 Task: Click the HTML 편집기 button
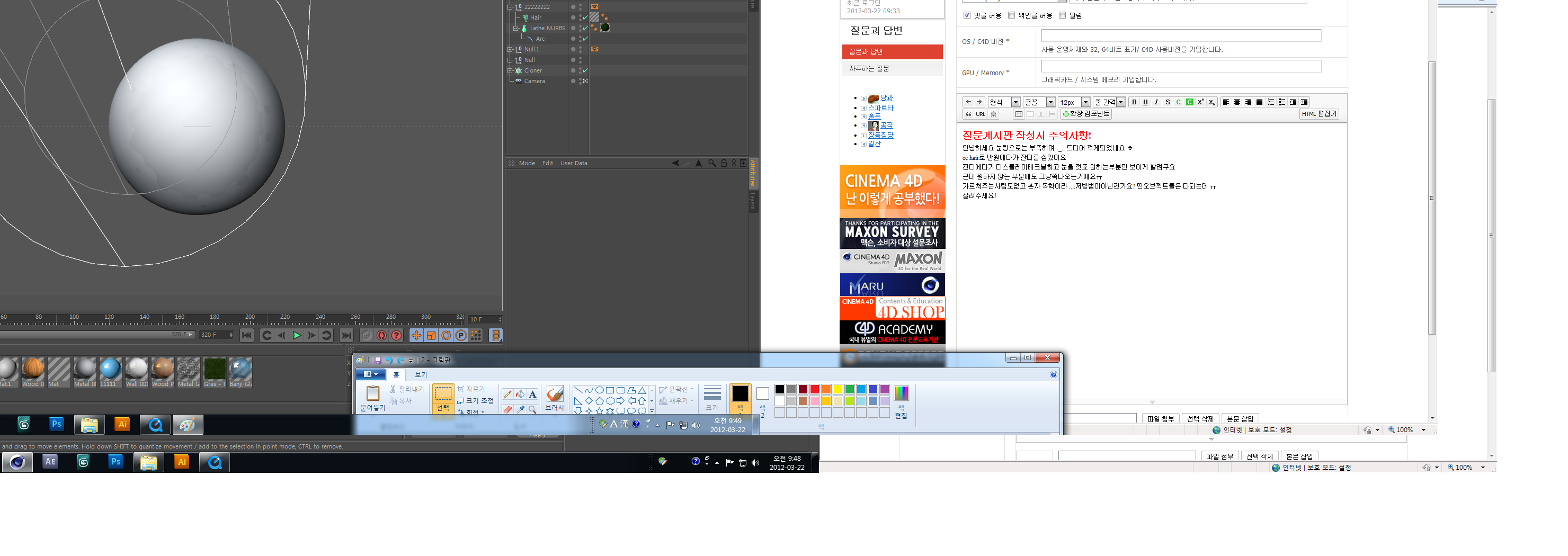1319,114
